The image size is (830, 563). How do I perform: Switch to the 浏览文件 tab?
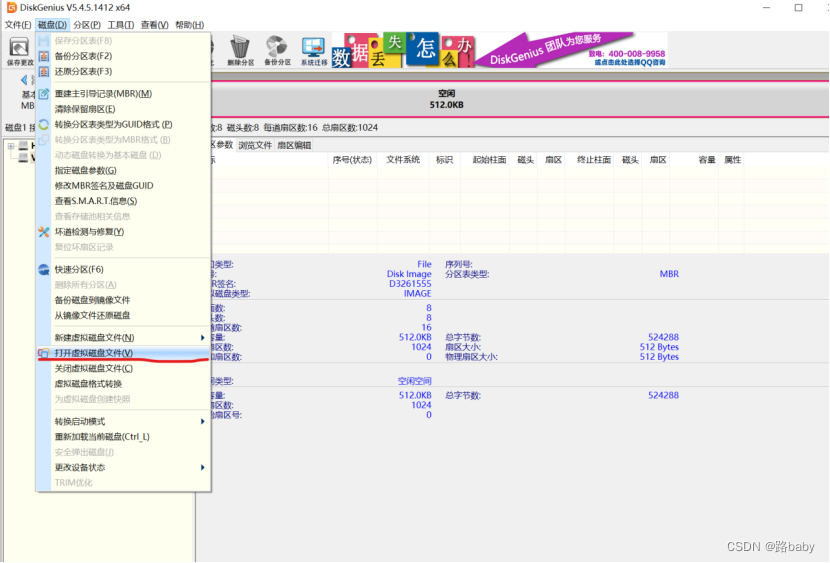tap(255, 146)
